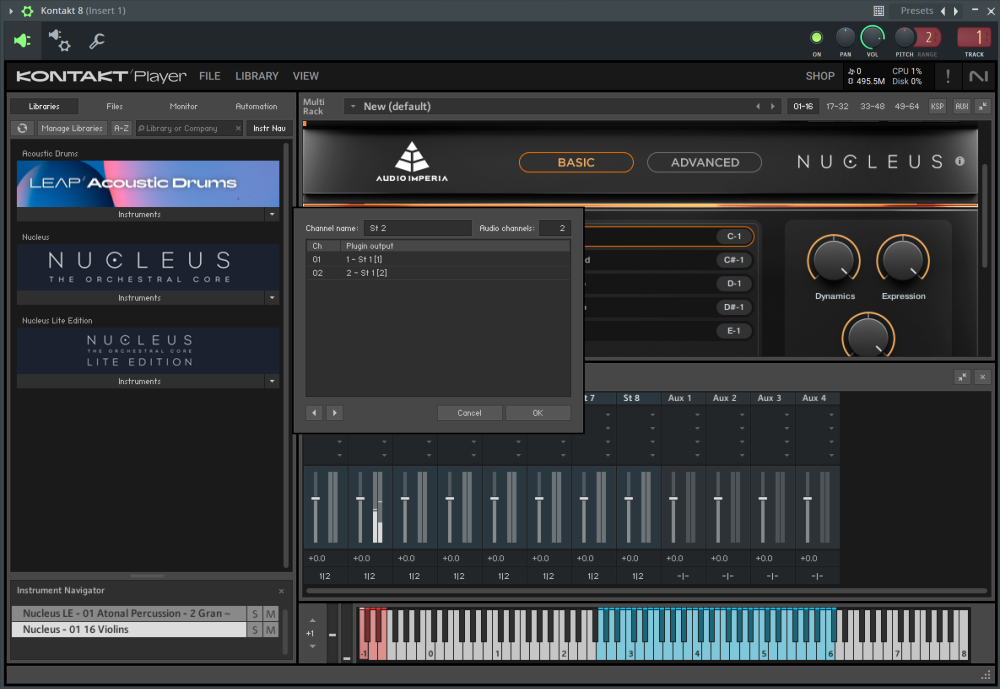1000x689 pixels.
Task: Go to next preset in wrapper
Action: 955,11
